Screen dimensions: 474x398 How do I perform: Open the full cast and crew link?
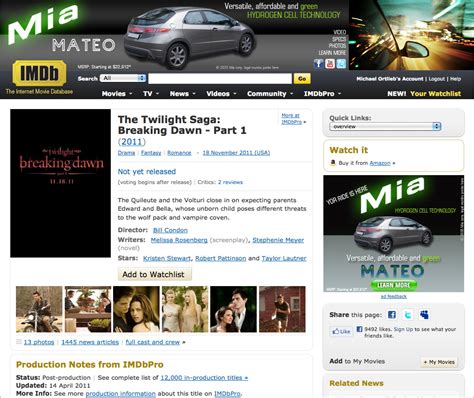tap(153, 342)
